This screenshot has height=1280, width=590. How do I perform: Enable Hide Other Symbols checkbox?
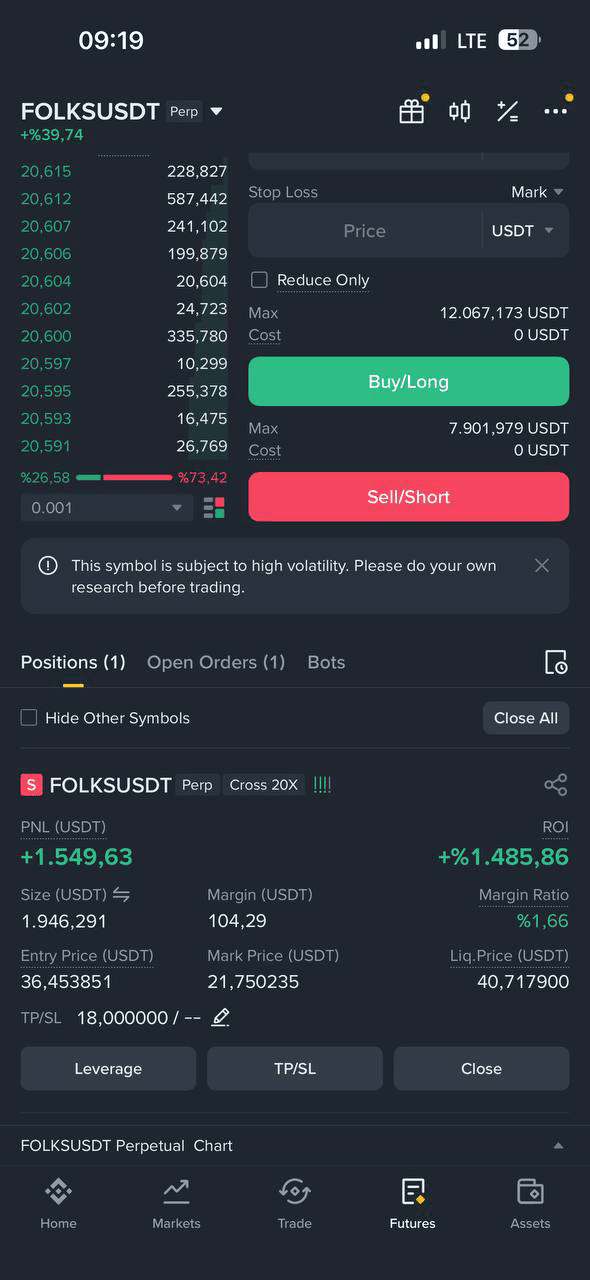click(x=29, y=717)
